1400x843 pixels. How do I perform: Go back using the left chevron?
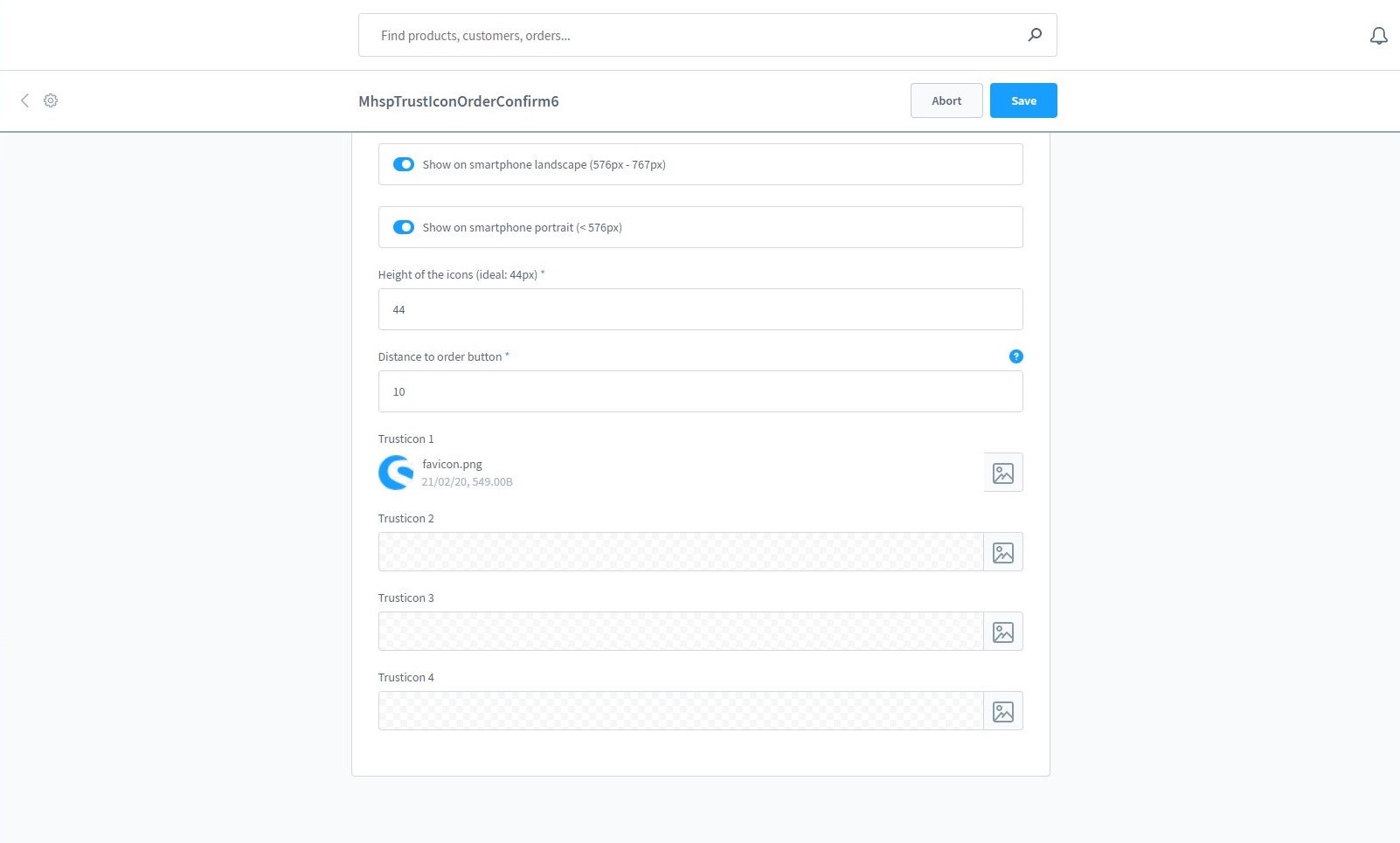click(x=24, y=100)
